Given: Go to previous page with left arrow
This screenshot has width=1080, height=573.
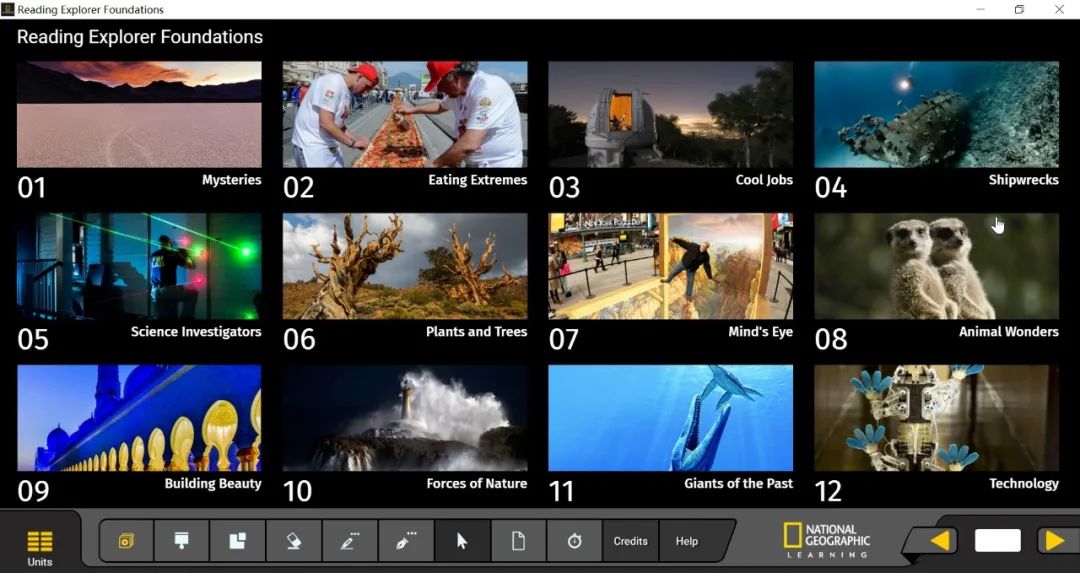Looking at the screenshot, I should 939,541.
